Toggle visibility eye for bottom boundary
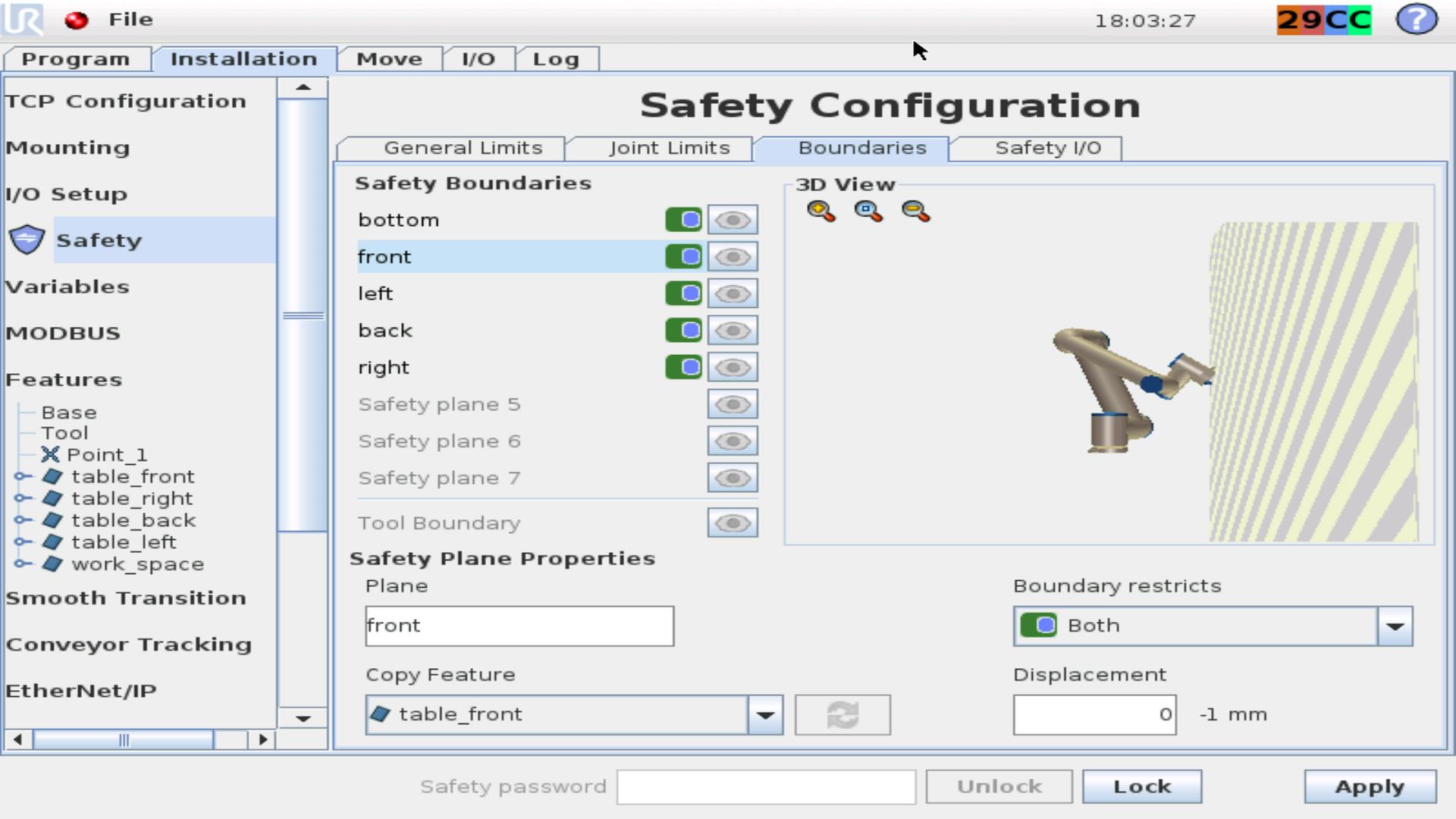This screenshot has height=819, width=1456. [x=732, y=220]
